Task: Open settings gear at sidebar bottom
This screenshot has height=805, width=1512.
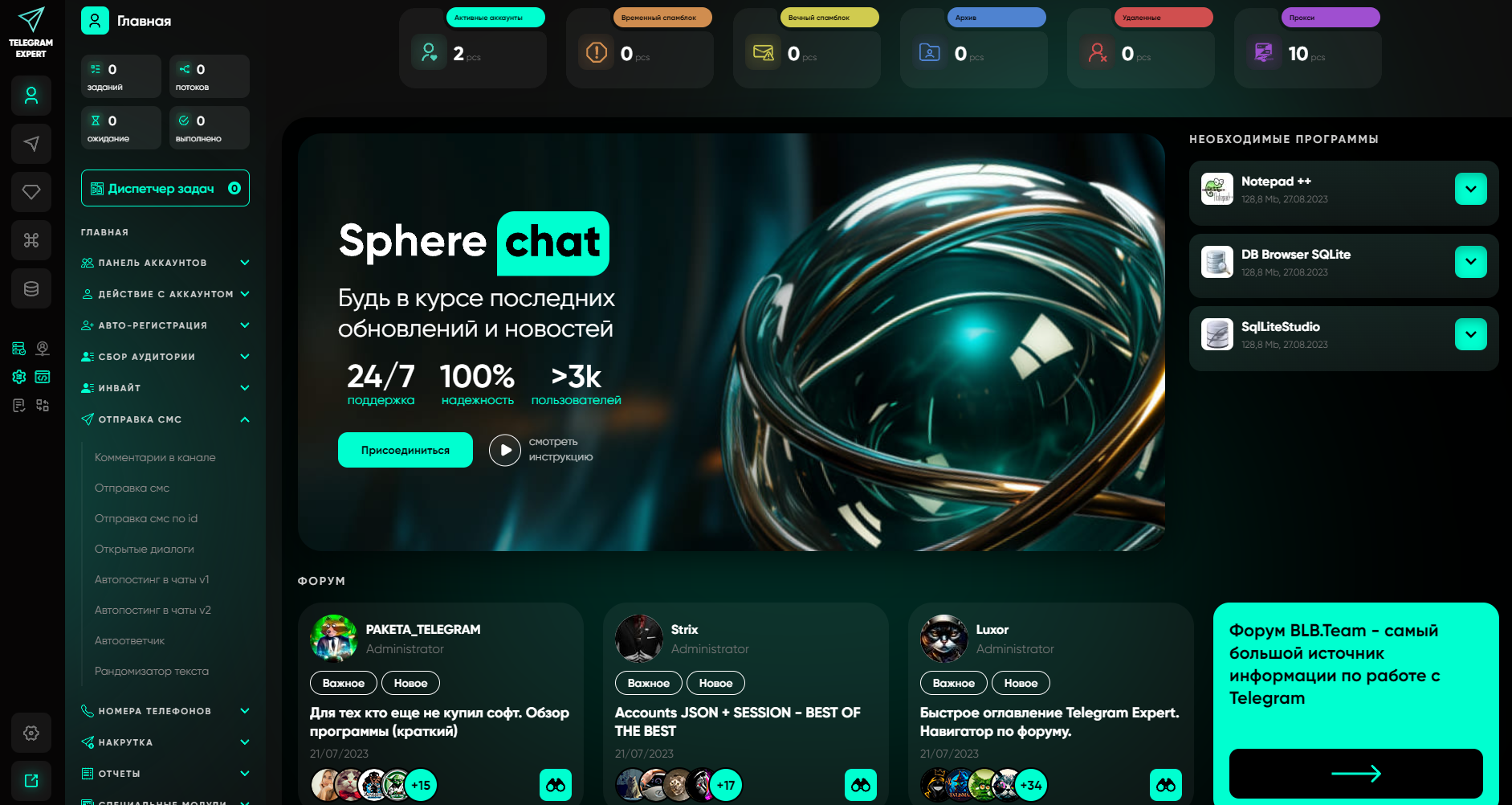Action: point(31,733)
